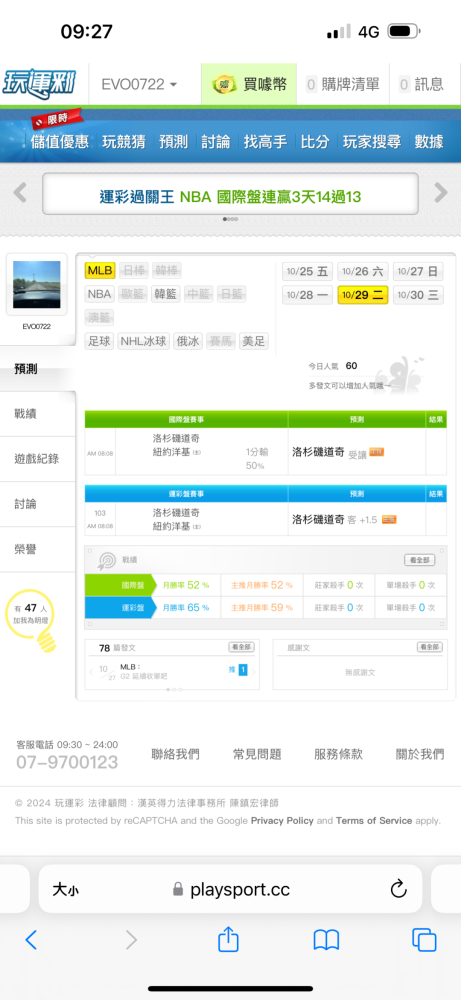Open 購牌清單 purchase list
The width and height of the screenshot is (461, 1000).
tap(342, 84)
